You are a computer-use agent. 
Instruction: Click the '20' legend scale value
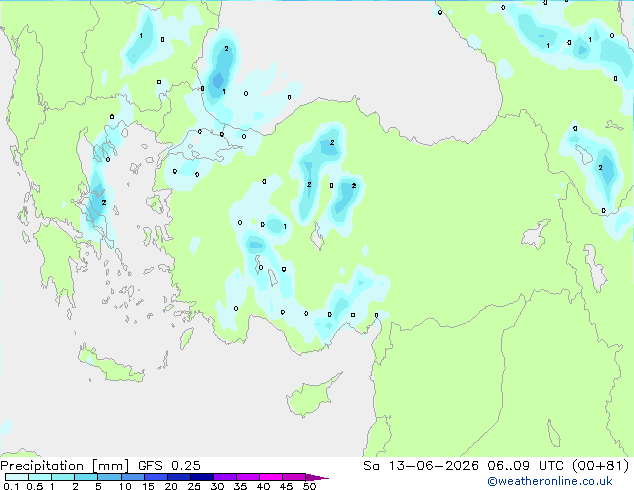coord(171,486)
